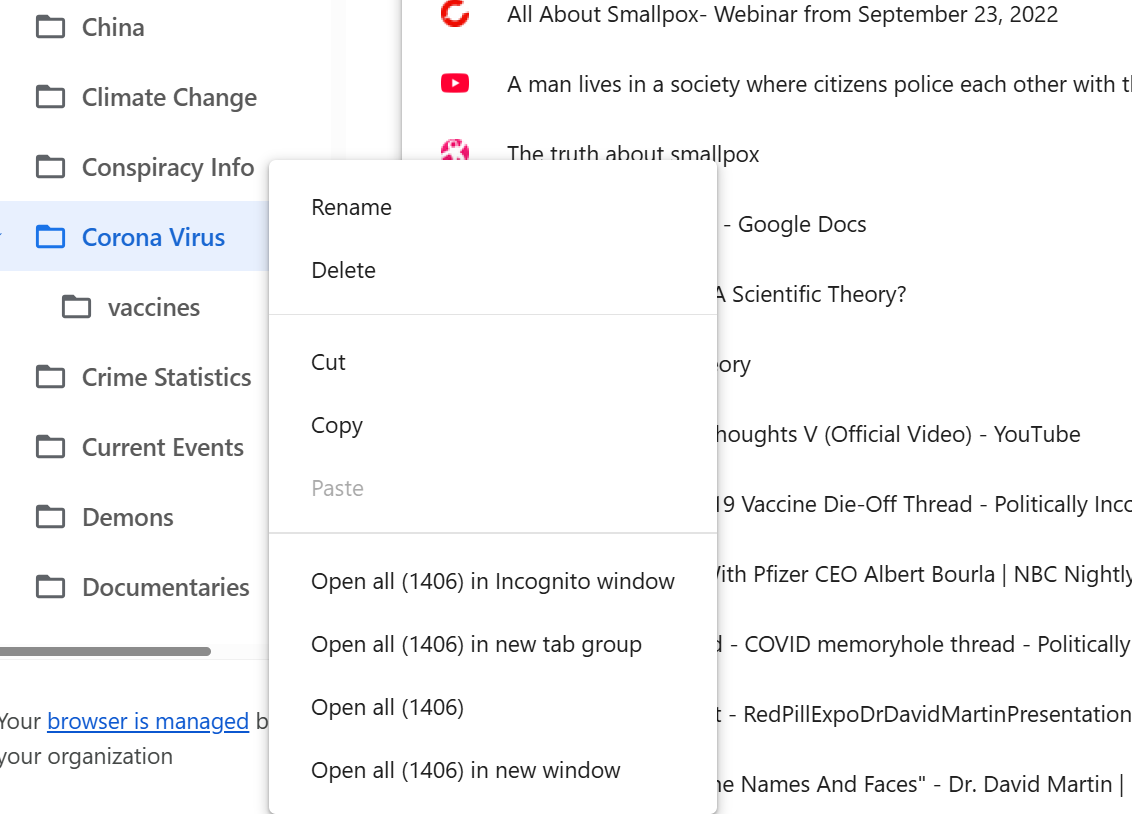This screenshot has width=1132, height=814.
Task: Open 'All About Smallpox- Webinar' bookmark title
Action: pos(783,14)
